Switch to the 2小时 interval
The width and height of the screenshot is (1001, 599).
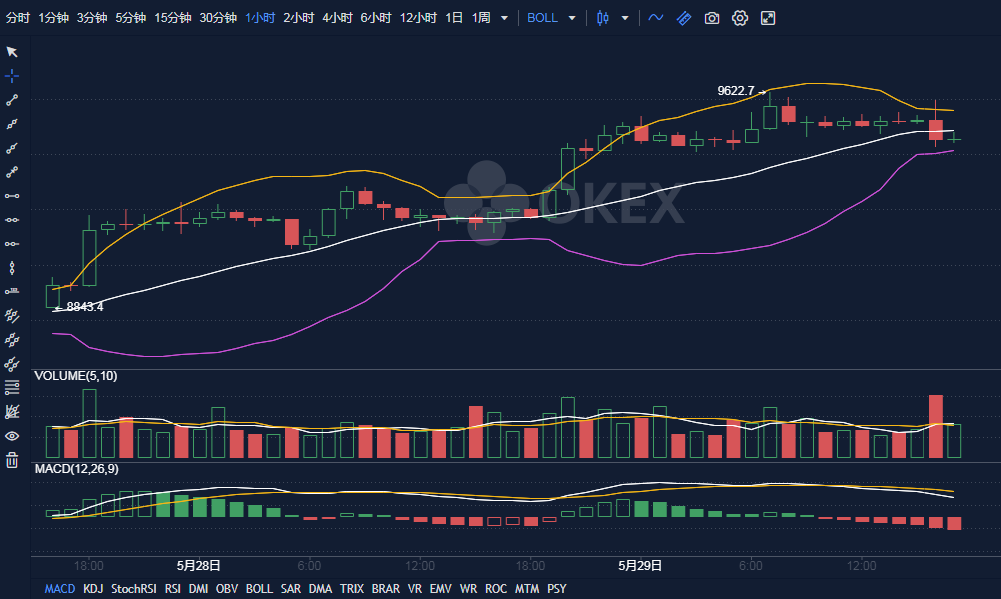click(298, 18)
